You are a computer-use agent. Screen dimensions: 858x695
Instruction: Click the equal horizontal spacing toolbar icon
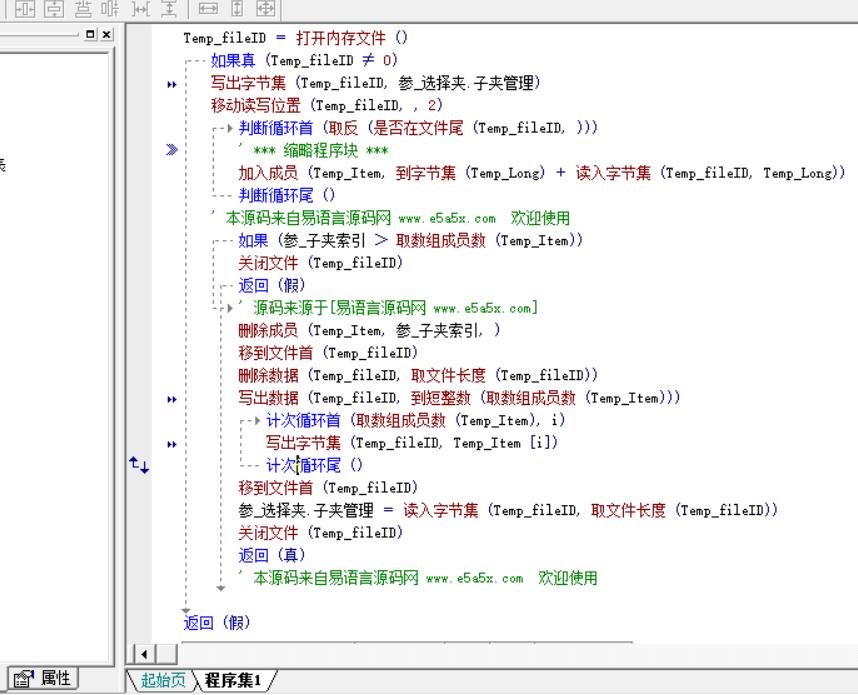point(111,8)
